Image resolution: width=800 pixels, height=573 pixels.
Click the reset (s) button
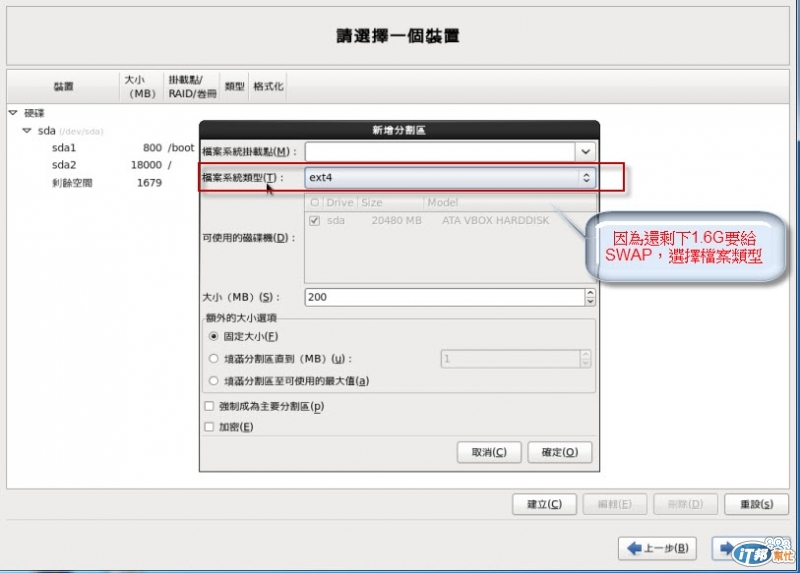tap(756, 504)
